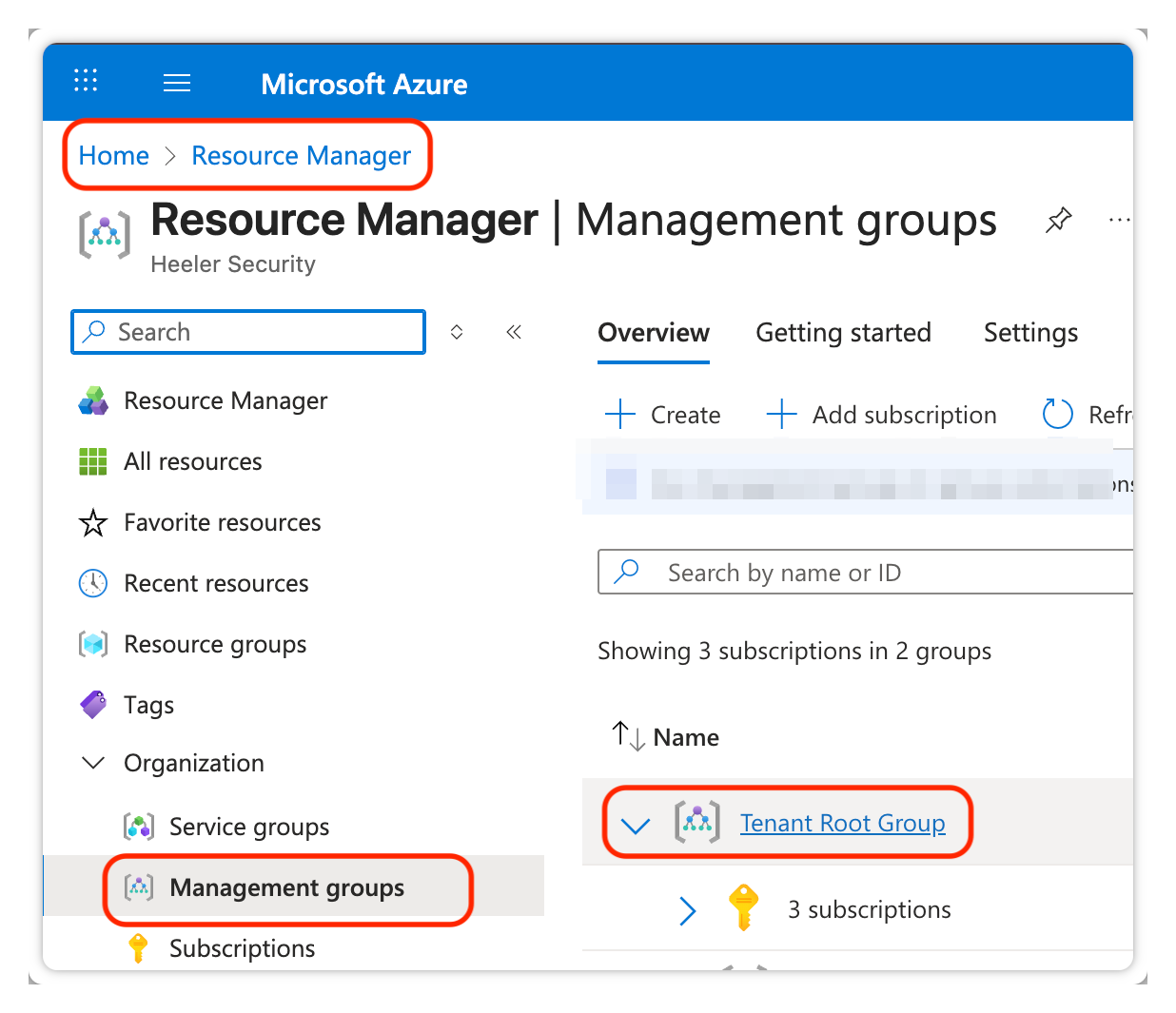Click the magnifier in name/ID search

pyautogui.click(x=627, y=572)
